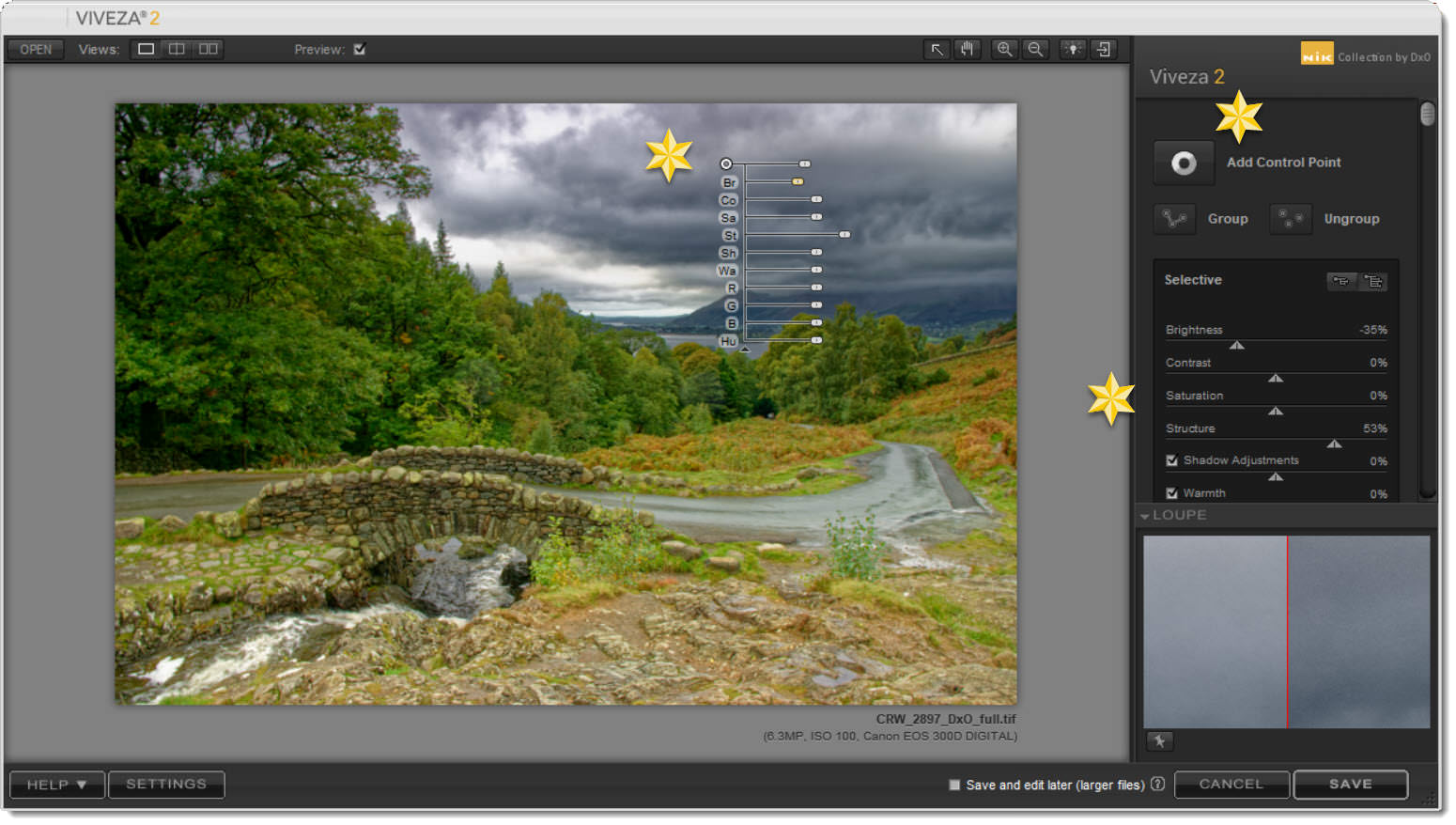Click the Structure slider handle

pyautogui.click(x=1334, y=444)
